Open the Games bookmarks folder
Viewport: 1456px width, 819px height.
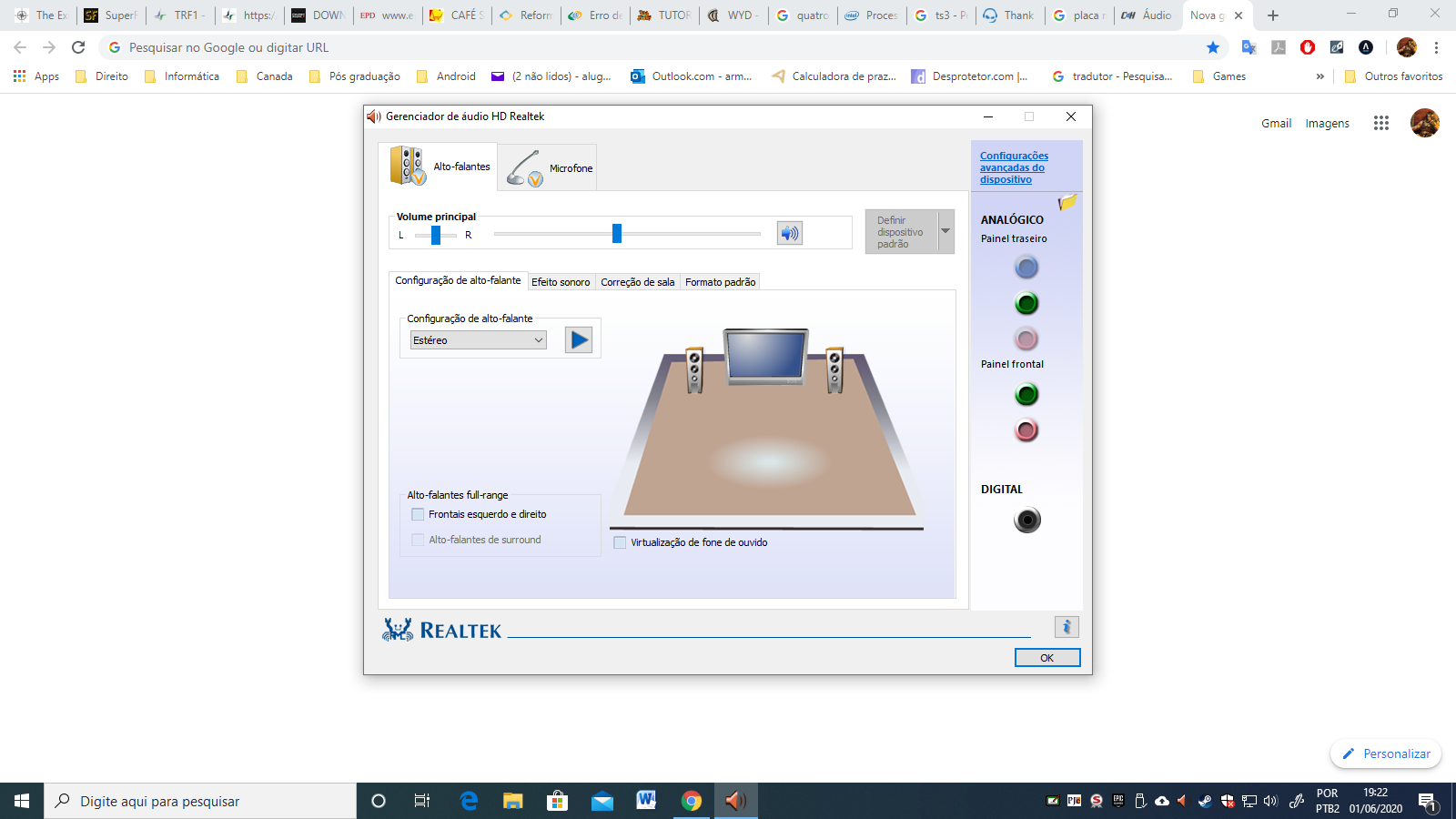(1218, 76)
